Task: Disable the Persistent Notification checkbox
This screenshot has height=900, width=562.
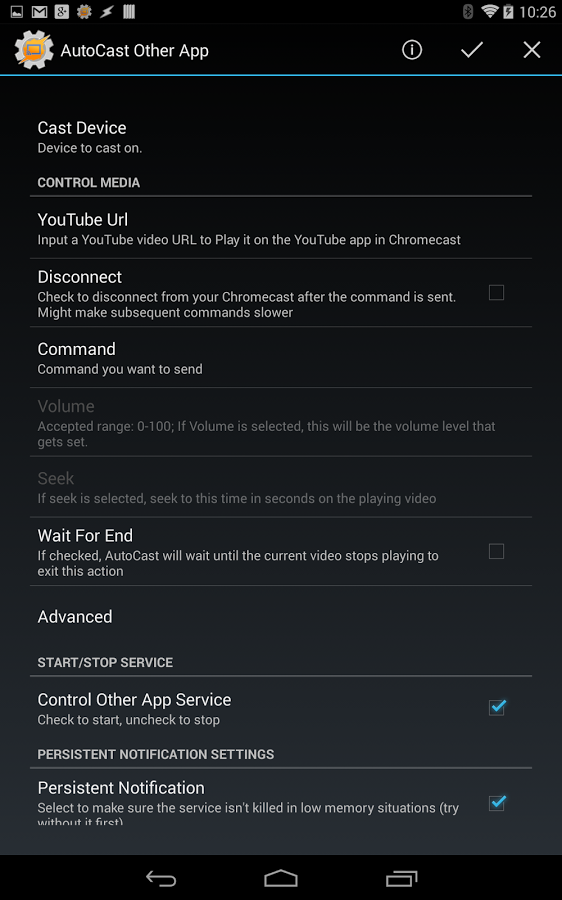Action: [497, 802]
